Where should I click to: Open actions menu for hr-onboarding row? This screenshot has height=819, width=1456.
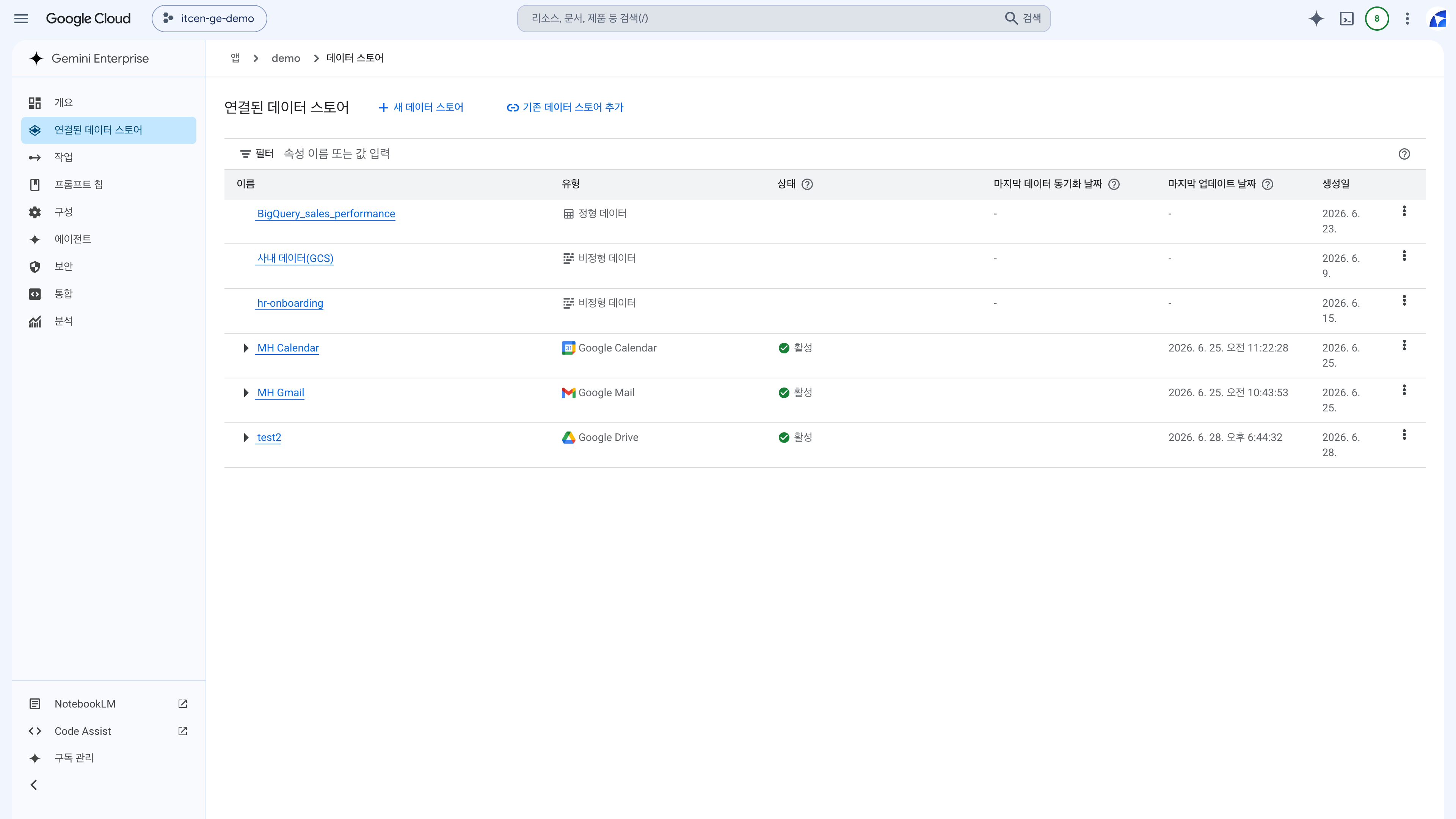pyautogui.click(x=1404, y=300)
